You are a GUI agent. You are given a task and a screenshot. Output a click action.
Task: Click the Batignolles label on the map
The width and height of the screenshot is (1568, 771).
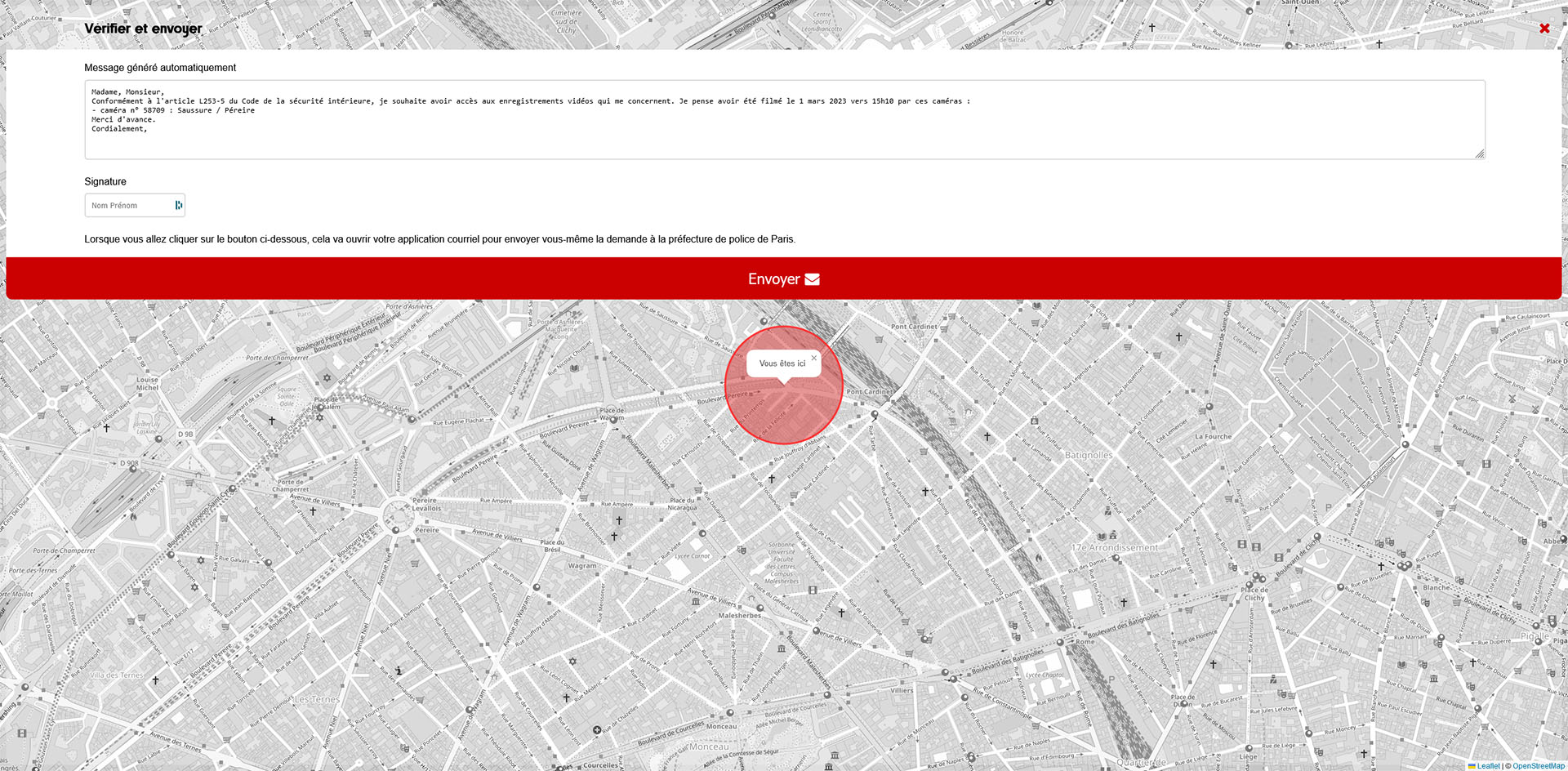coord(1088,455)
